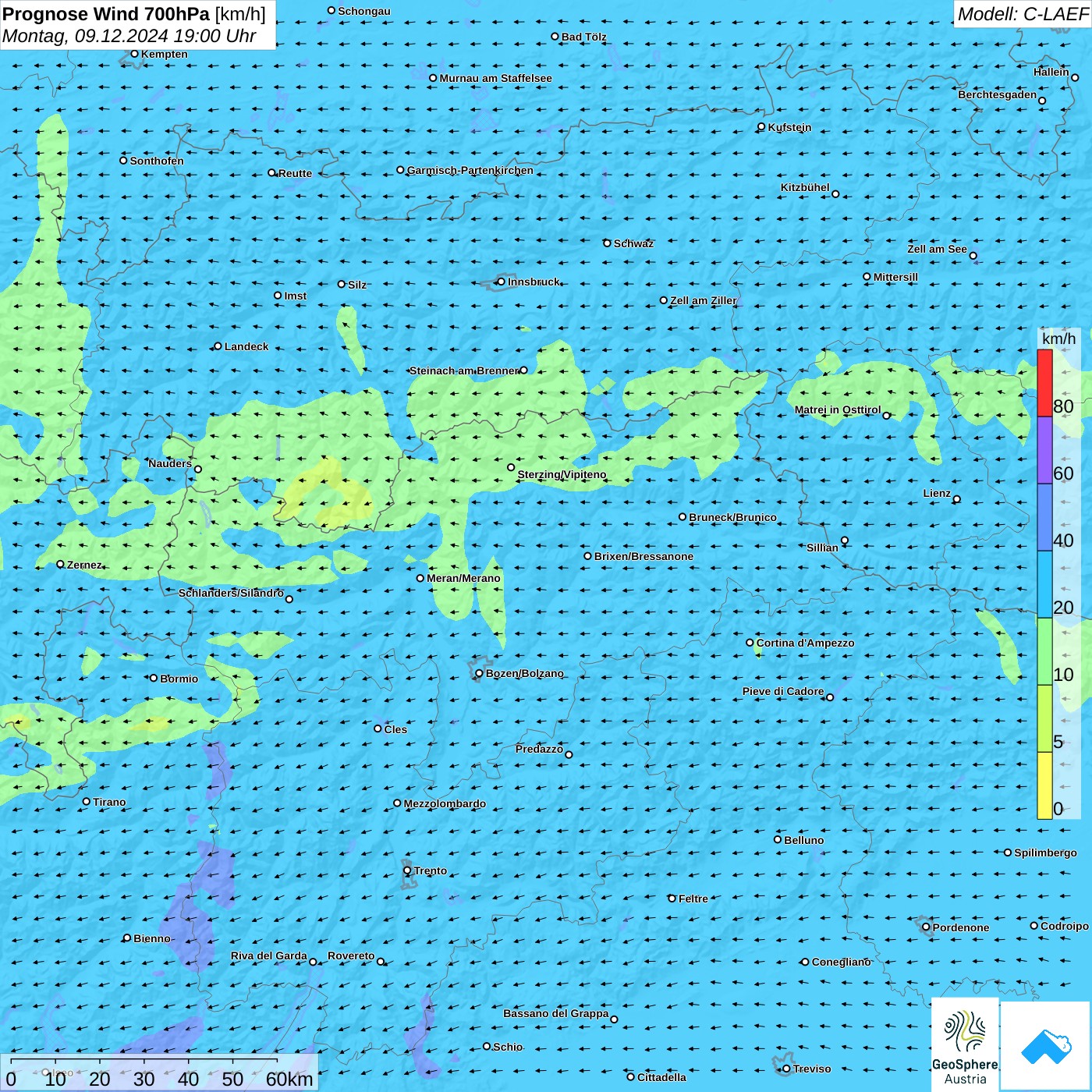Click the Kitzbühel location marker
Image resolution: width=1092 pixels, height=1092 pixels.
pyautogui.click(x=835, y=193)
